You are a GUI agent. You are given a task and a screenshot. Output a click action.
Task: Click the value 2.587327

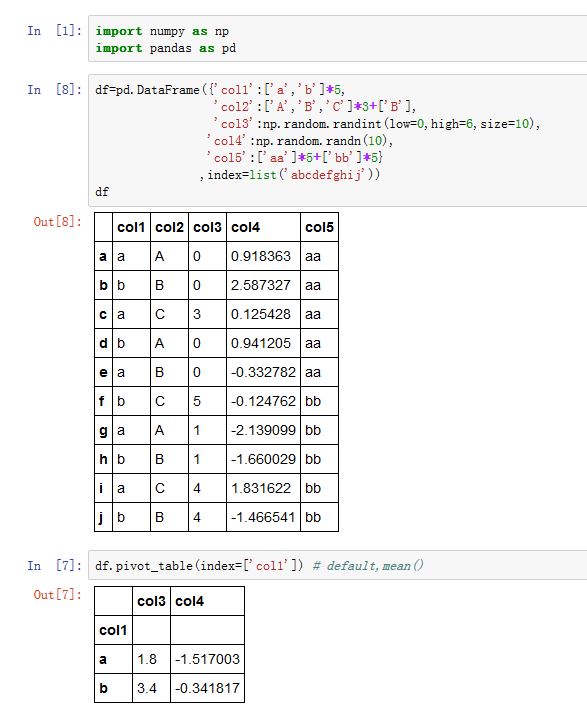(x=261, y=285)
